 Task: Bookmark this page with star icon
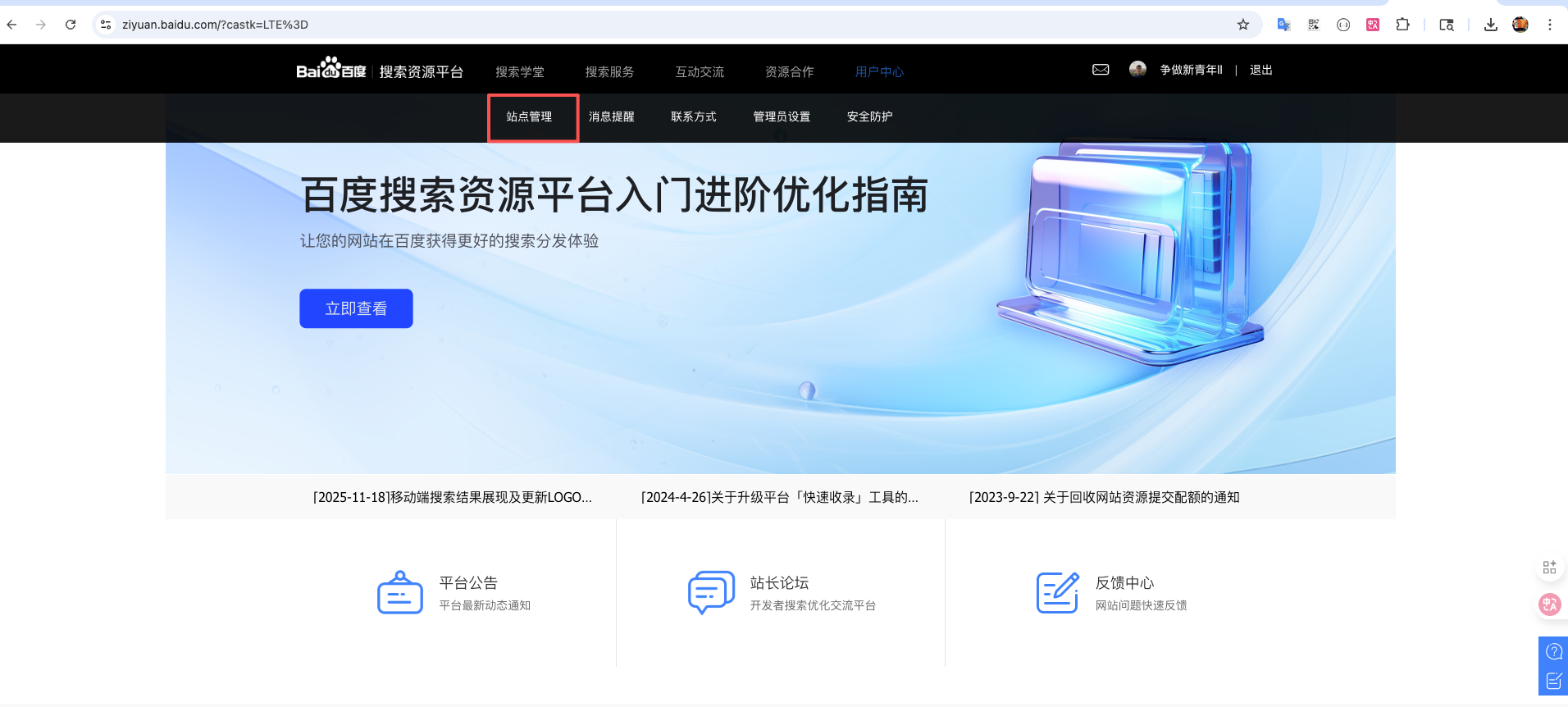click(1243, 25)
